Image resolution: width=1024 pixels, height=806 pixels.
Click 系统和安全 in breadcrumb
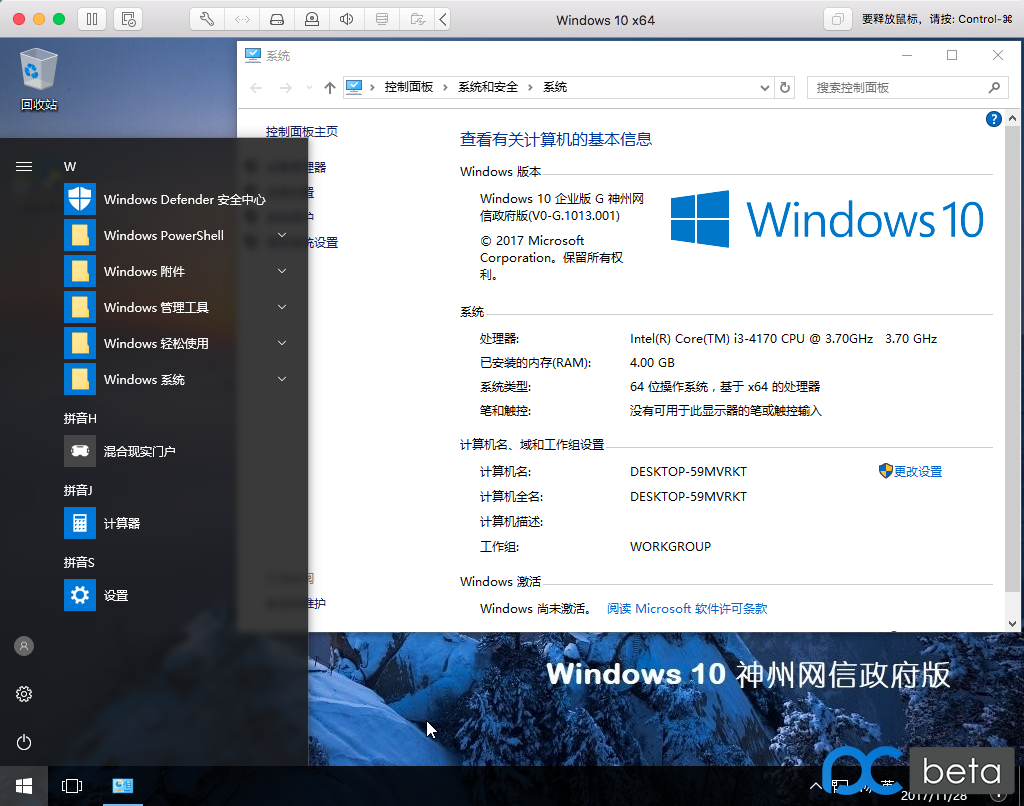coord(488,87)
